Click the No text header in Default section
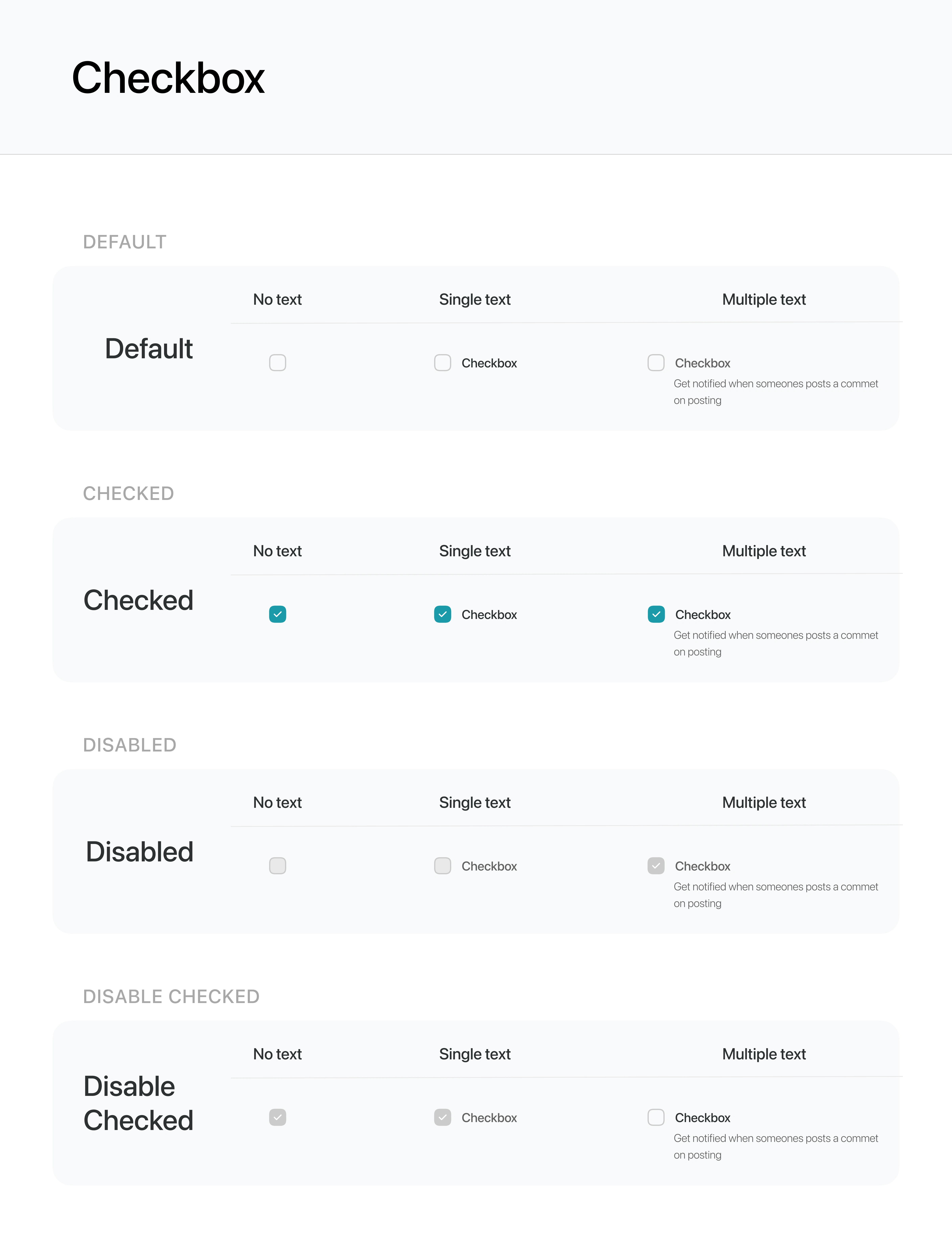 [278, 299]
